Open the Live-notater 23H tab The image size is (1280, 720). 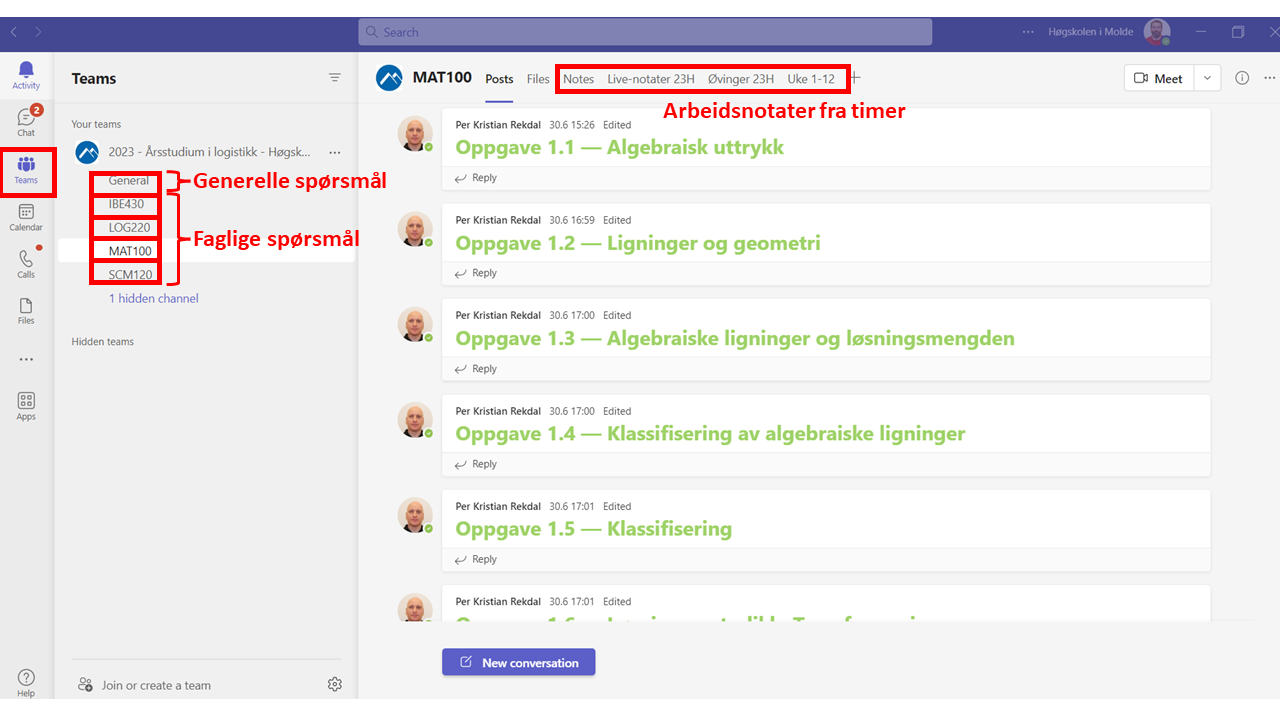[x=651, y=79]
